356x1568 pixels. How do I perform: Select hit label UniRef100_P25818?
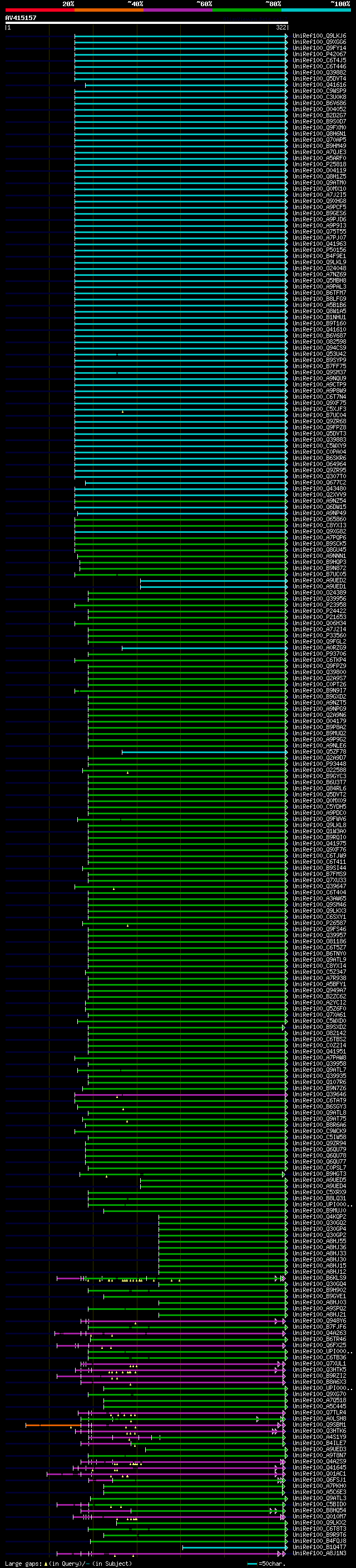[319, 164]
